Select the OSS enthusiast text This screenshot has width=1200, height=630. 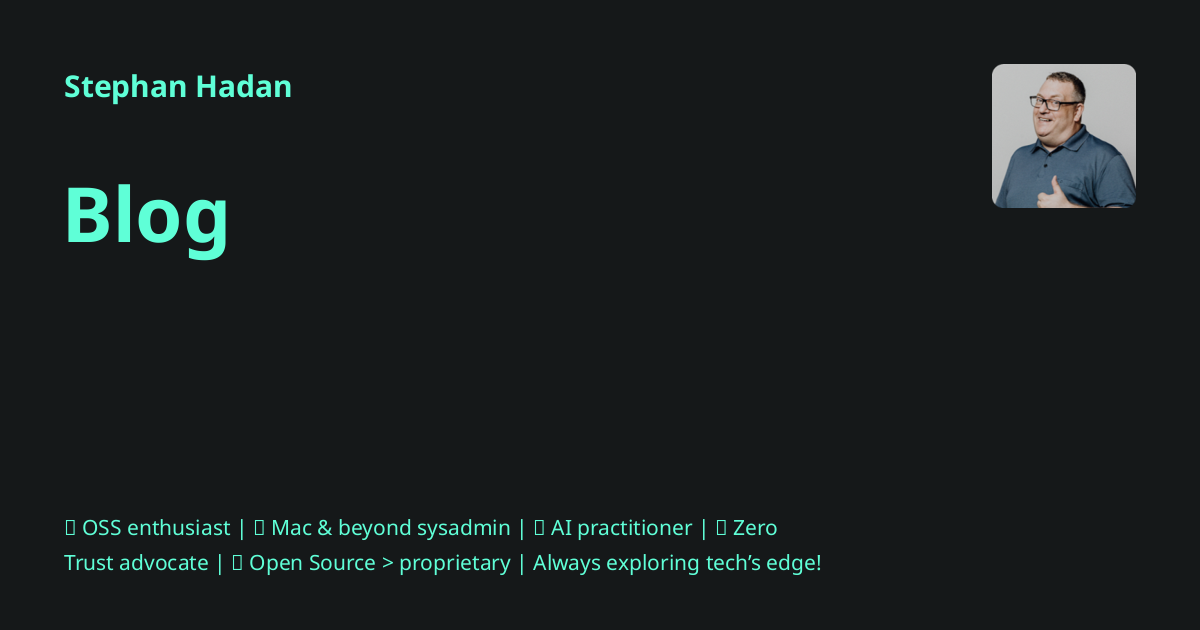click(x=156, y=528)
